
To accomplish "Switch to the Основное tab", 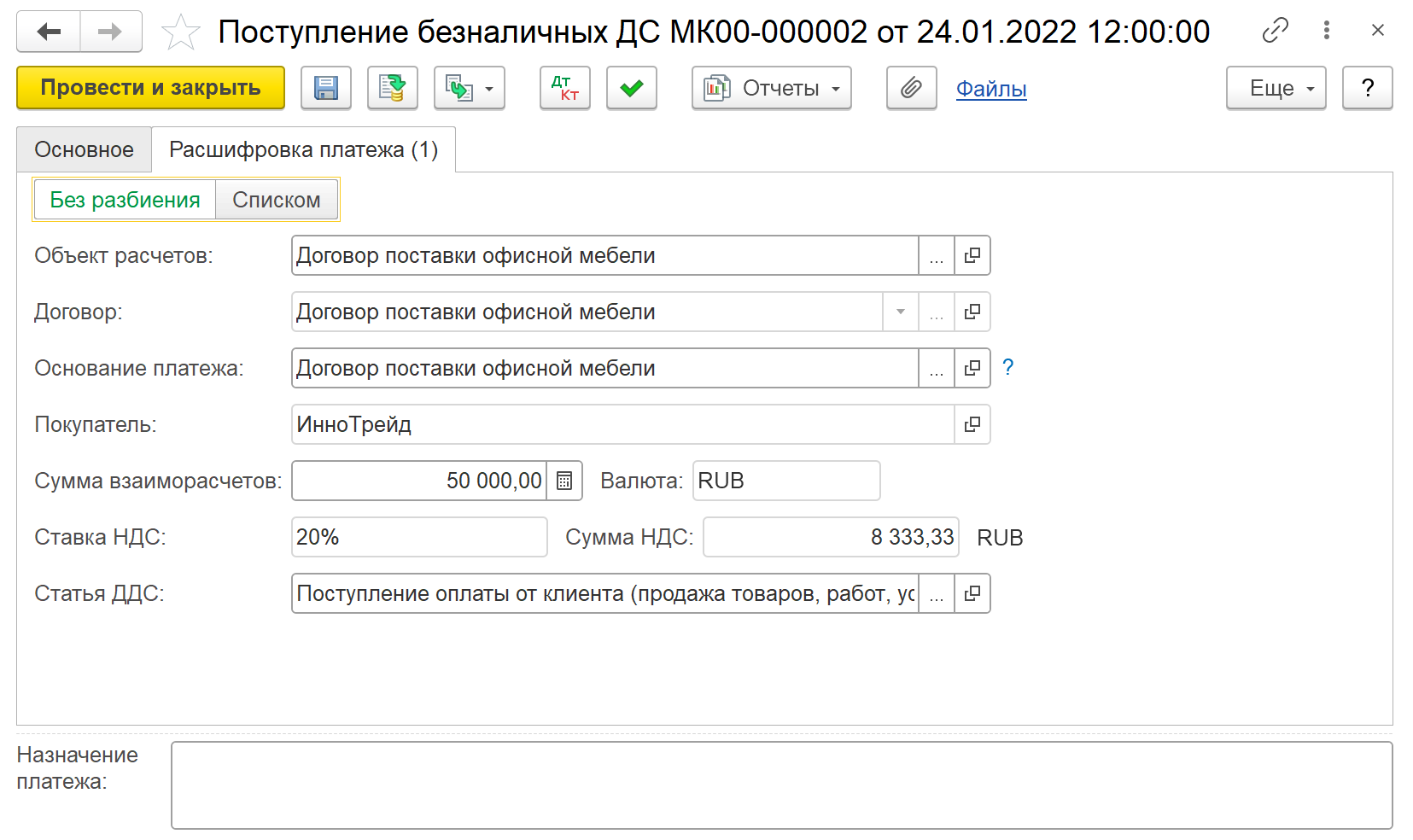I will [x=84, y=150].
